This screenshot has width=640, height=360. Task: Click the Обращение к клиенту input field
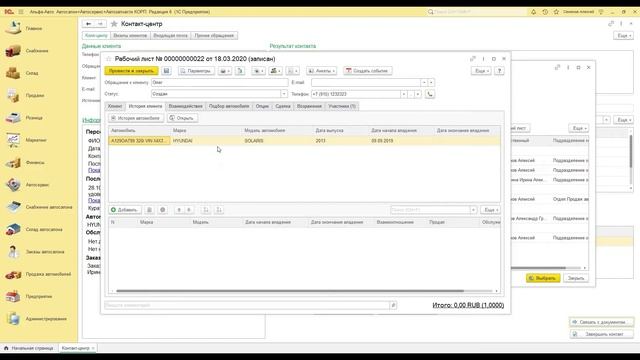pyautogui.click(x=220, y=82)
